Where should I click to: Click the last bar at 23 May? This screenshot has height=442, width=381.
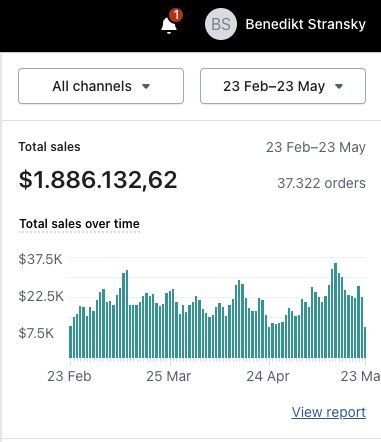(365, 343)
